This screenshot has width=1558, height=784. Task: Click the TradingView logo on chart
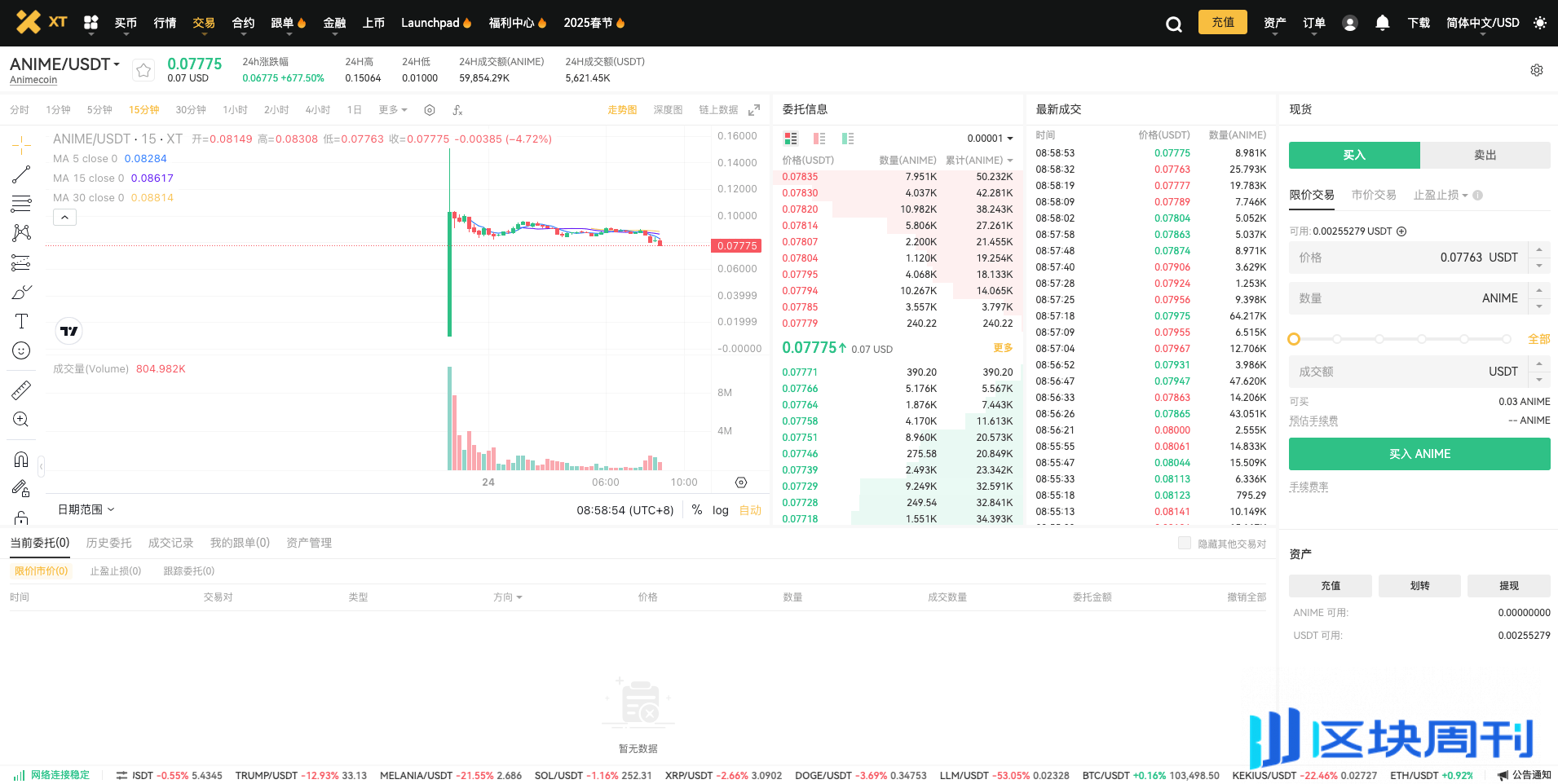coord(69,331)
